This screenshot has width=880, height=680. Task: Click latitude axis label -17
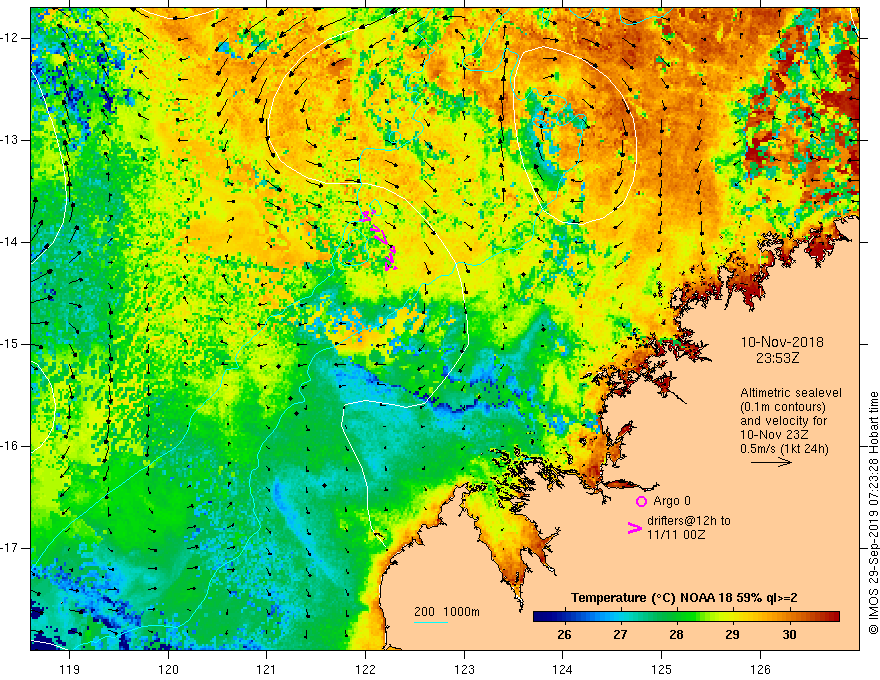pos(11,548)
